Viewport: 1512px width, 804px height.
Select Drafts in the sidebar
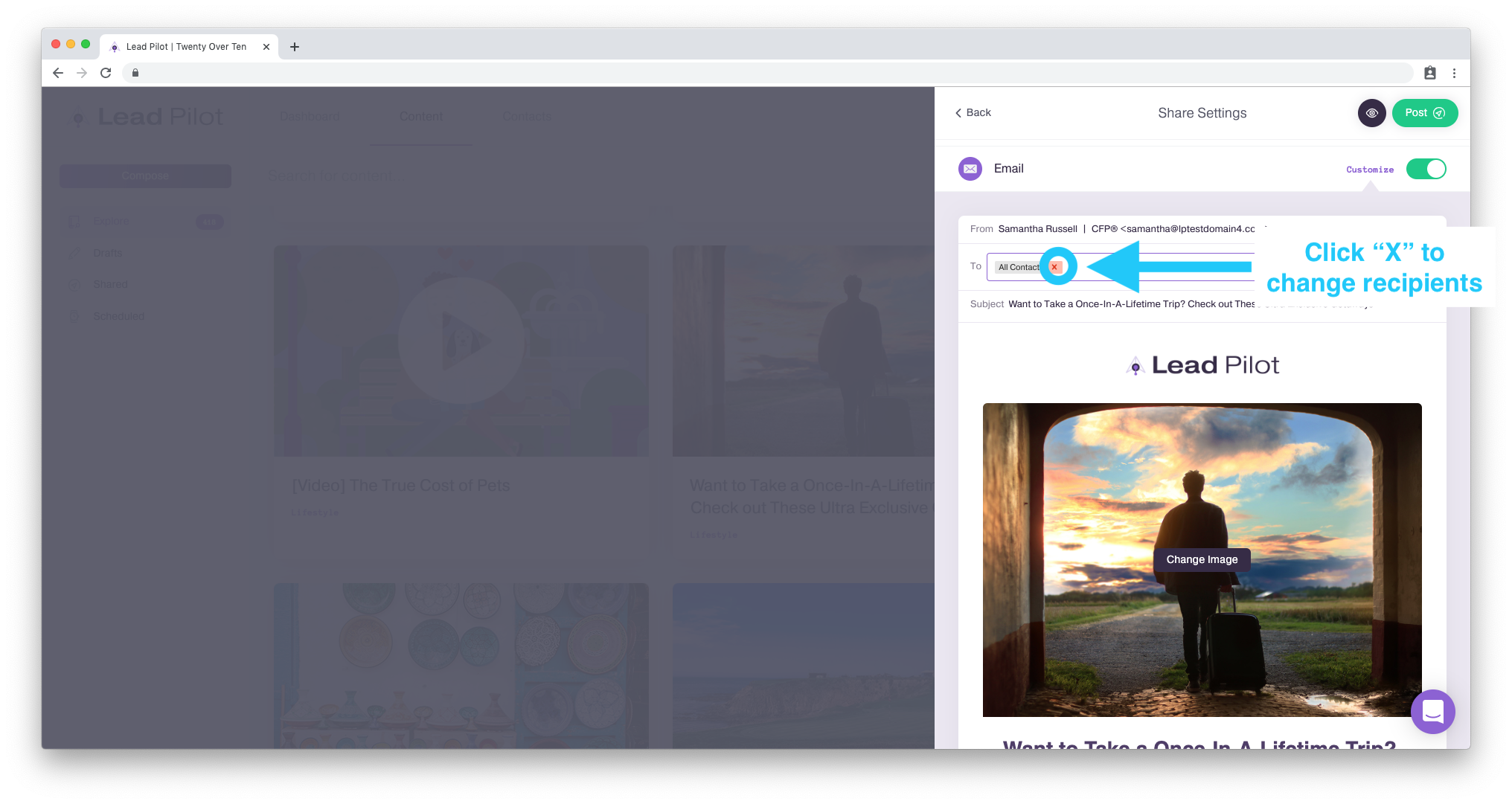click(108, 254)
